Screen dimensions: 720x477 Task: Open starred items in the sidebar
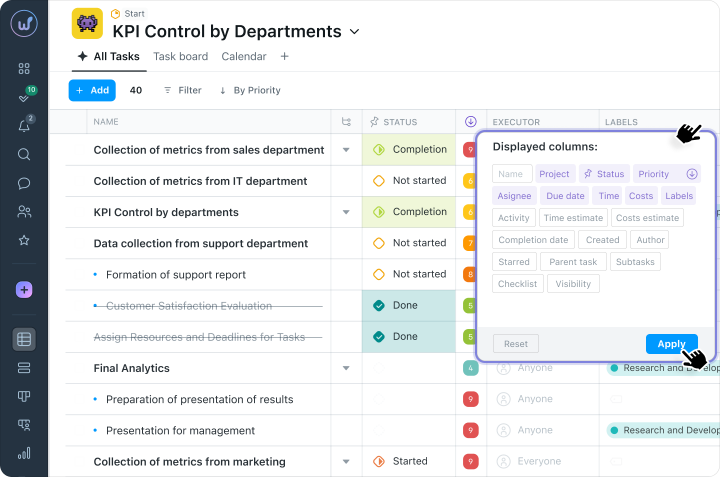[24, 240]
